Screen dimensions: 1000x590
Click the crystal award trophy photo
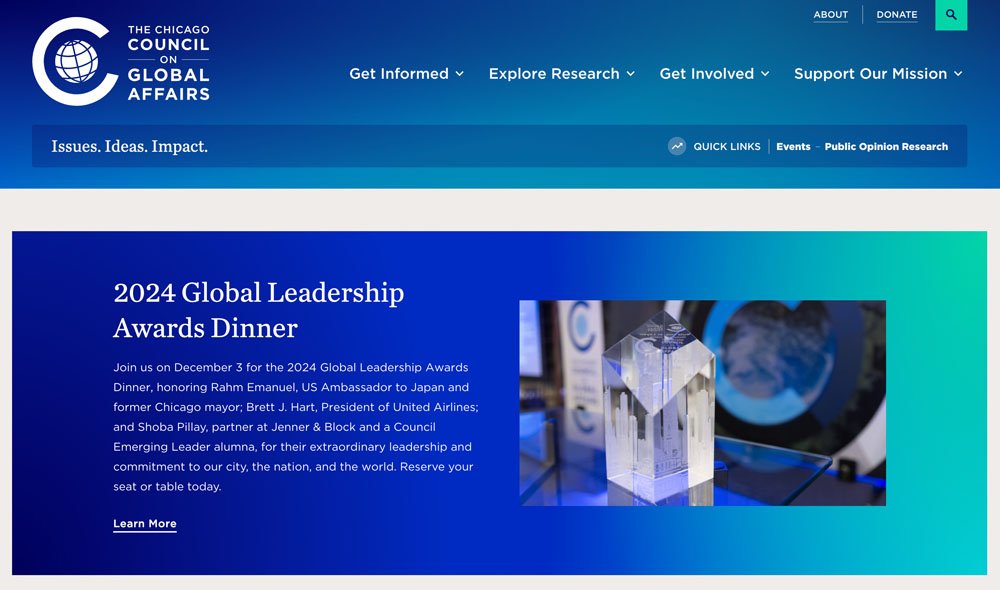point(702,403)
